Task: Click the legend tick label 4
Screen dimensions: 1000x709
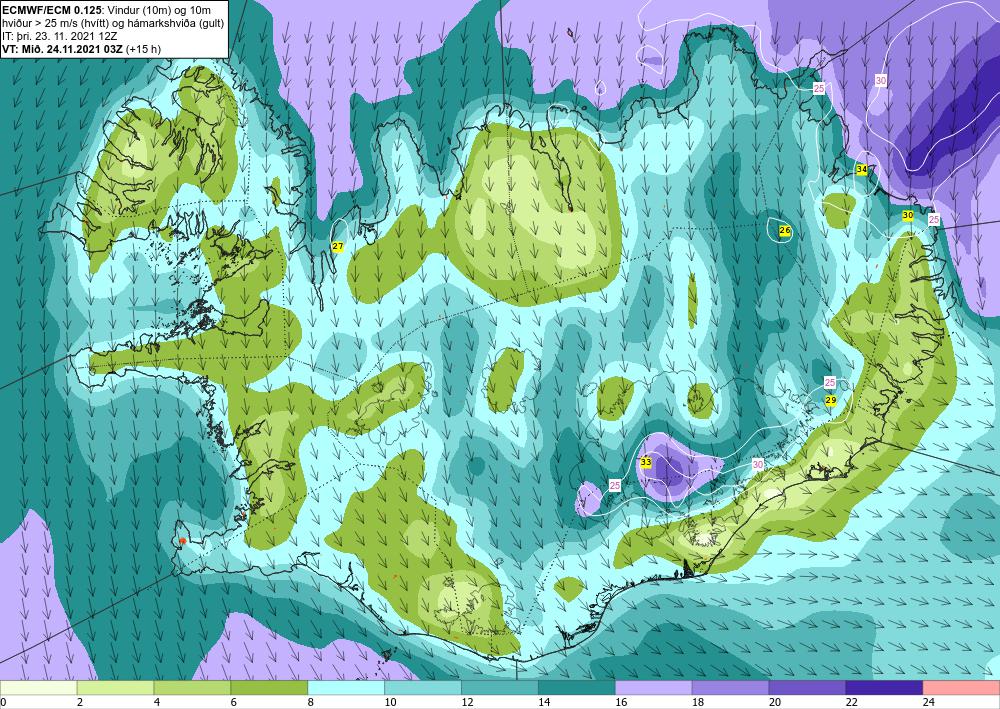Action: [157, 703]
